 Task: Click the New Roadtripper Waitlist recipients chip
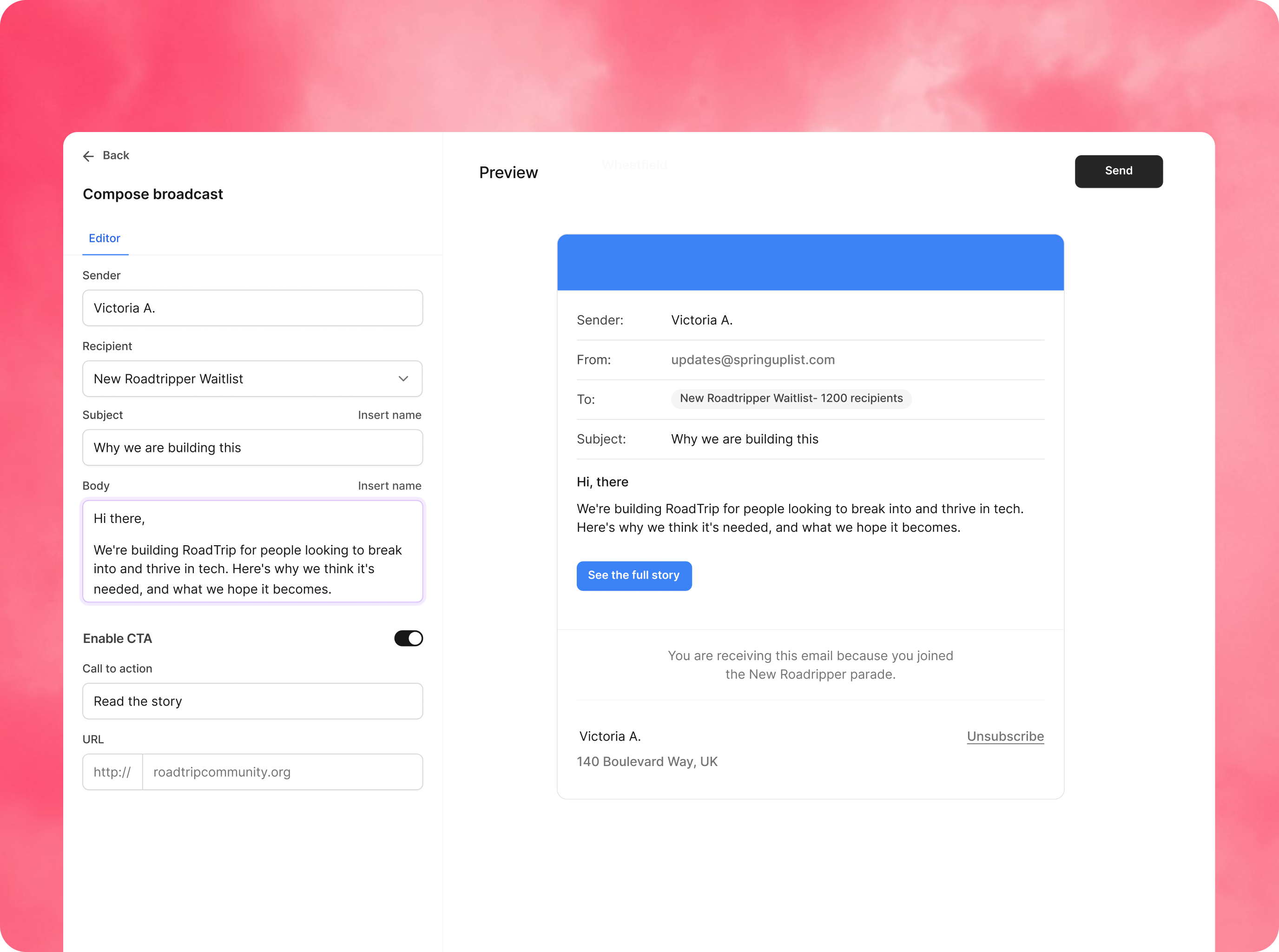click(x=791, y=399)
